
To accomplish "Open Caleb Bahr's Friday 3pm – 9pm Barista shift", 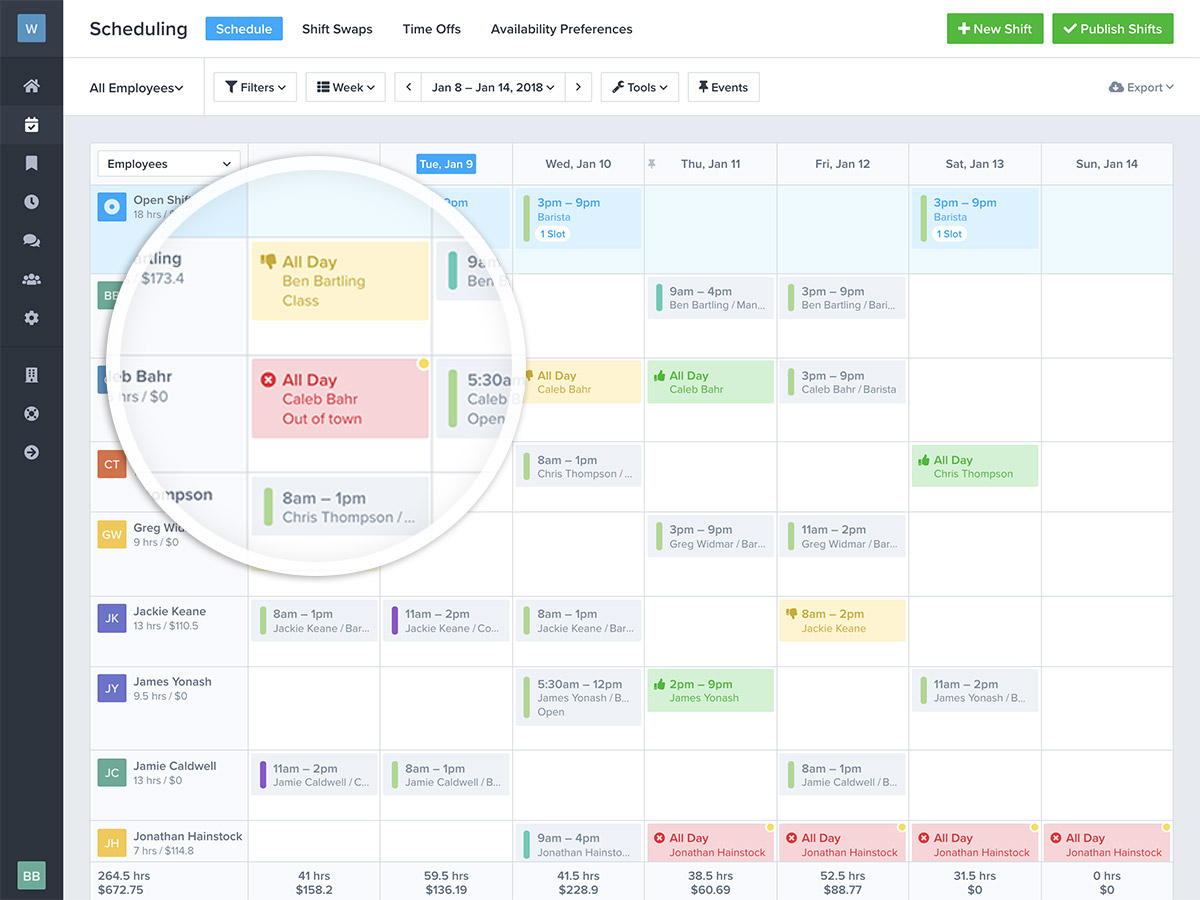I will coord(842,382).
